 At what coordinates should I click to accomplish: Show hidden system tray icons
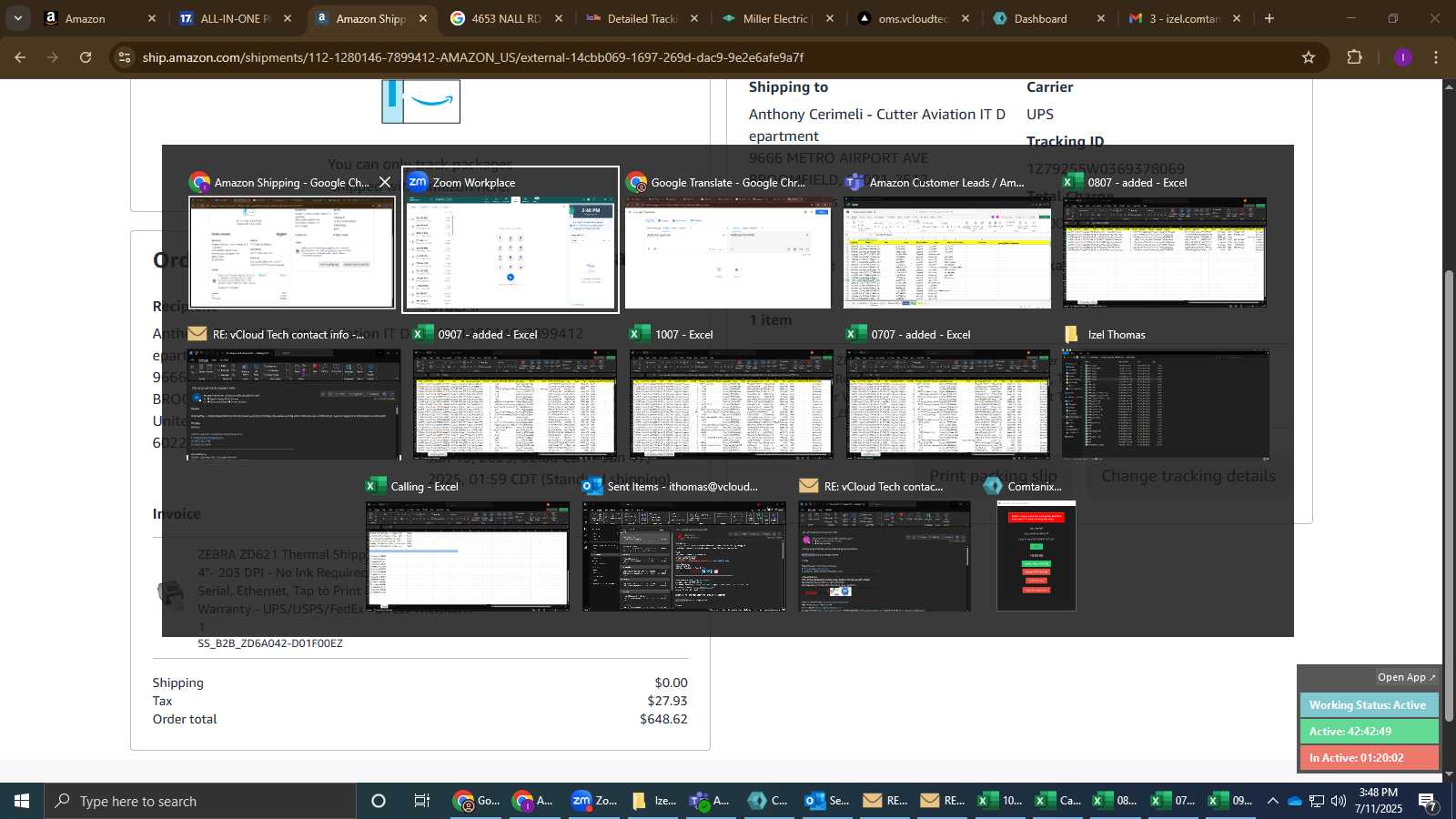click(1272, 801)
